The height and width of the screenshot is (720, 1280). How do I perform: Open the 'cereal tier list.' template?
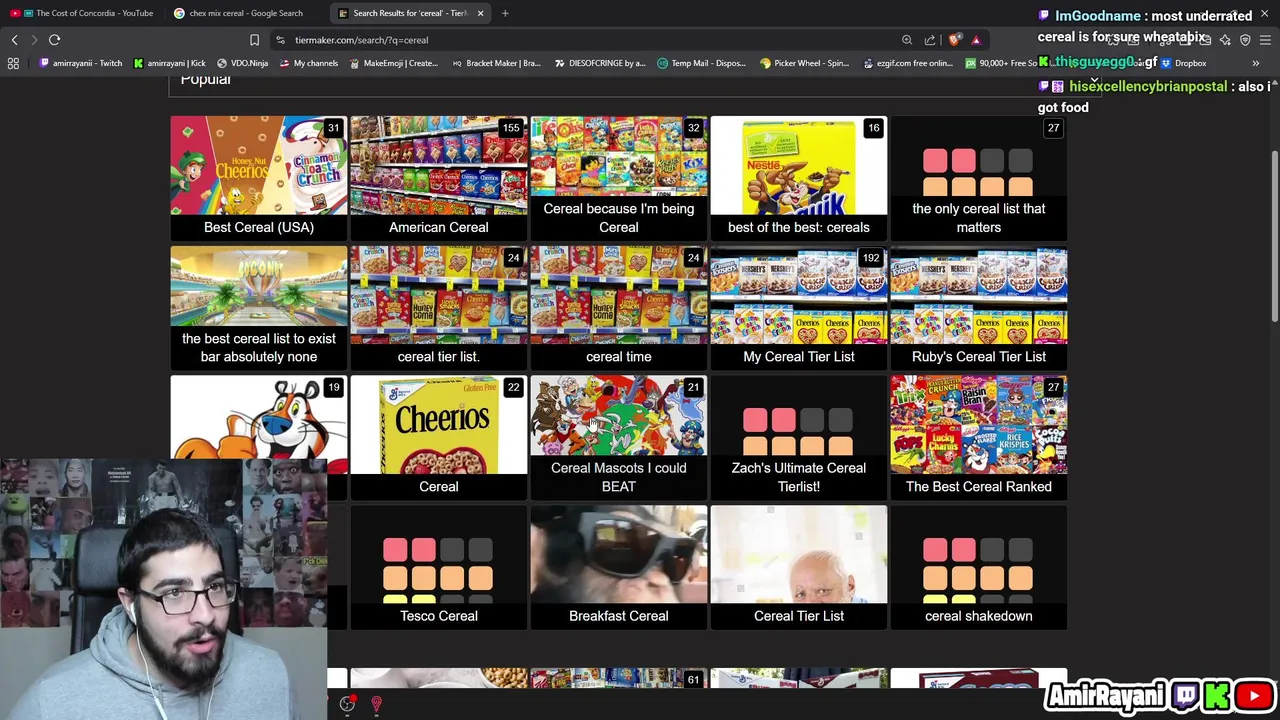(438, 308)
